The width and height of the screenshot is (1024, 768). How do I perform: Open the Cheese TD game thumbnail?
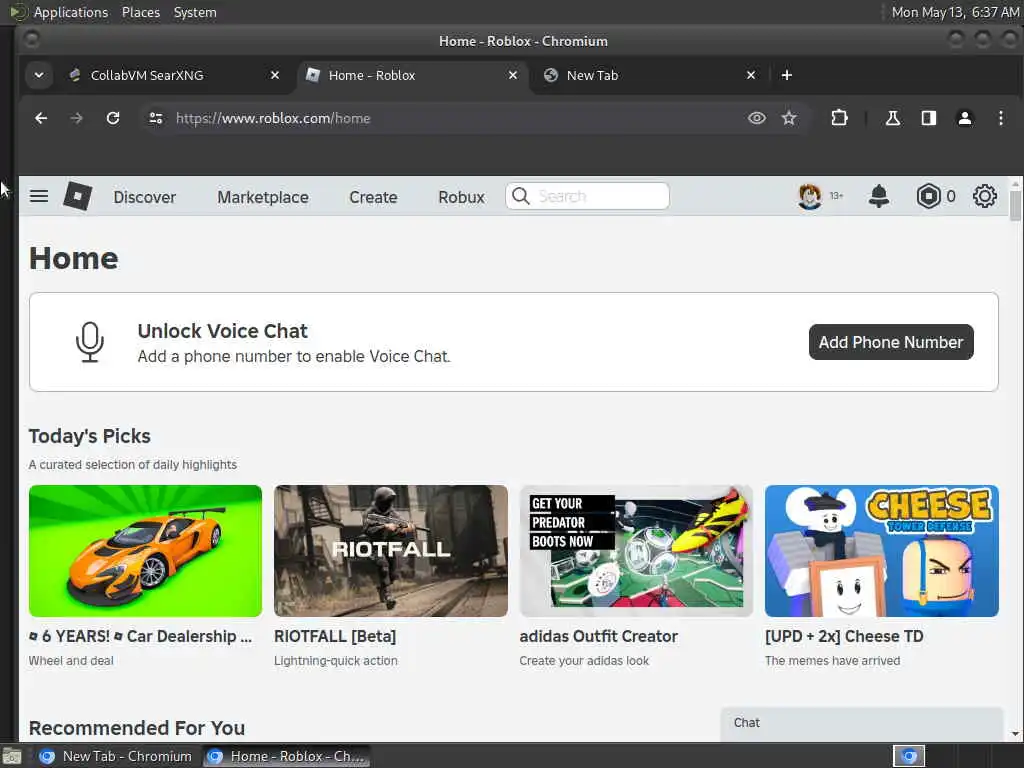tap(882, 551)
